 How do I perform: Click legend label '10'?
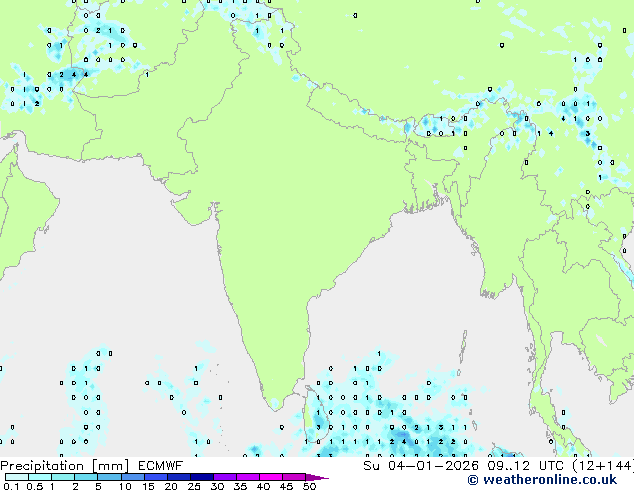point(125,486)
